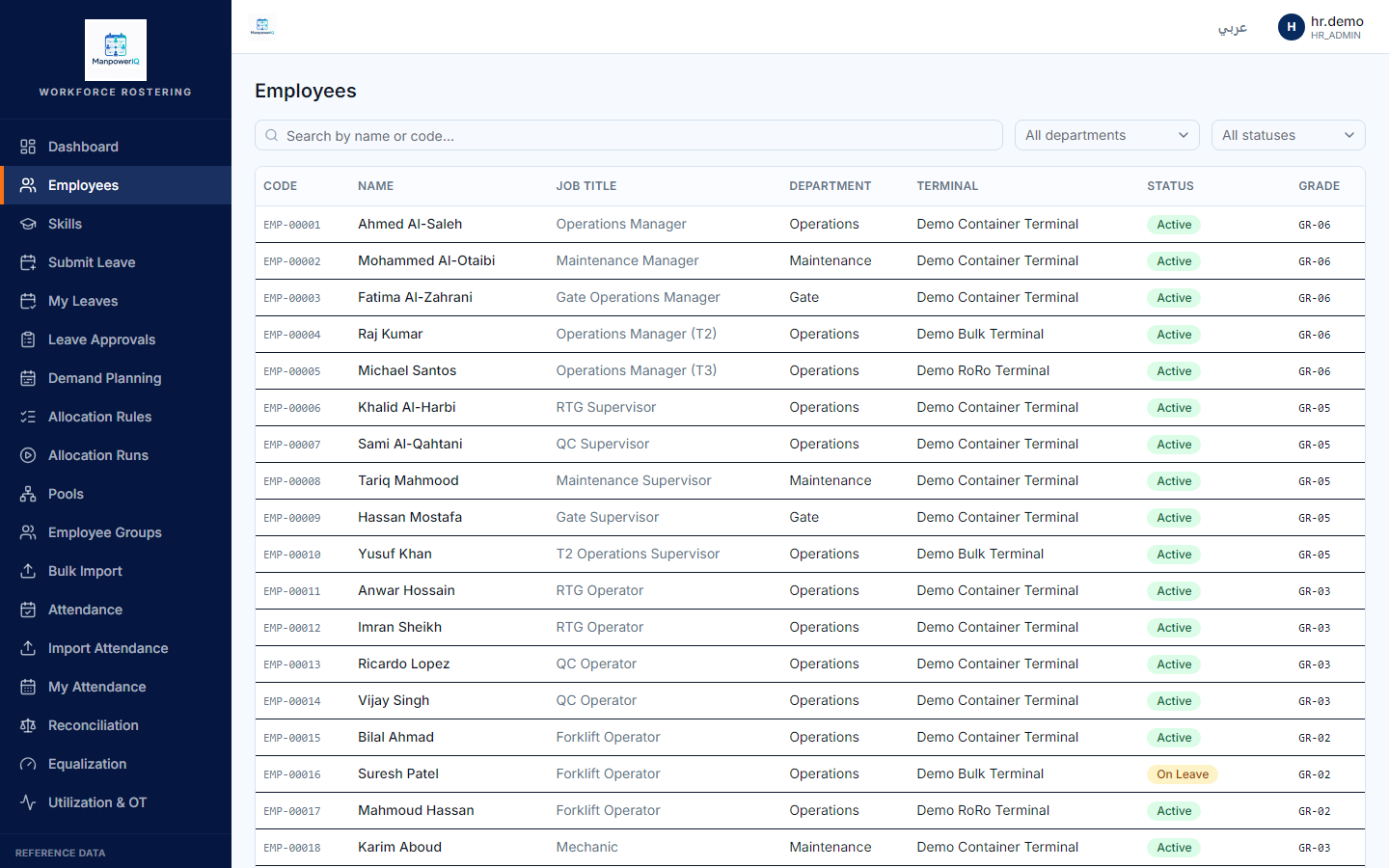Viewport: 1389px width, 868px height.
Task: Click the search magnifier icon
Action: [272, 136]
